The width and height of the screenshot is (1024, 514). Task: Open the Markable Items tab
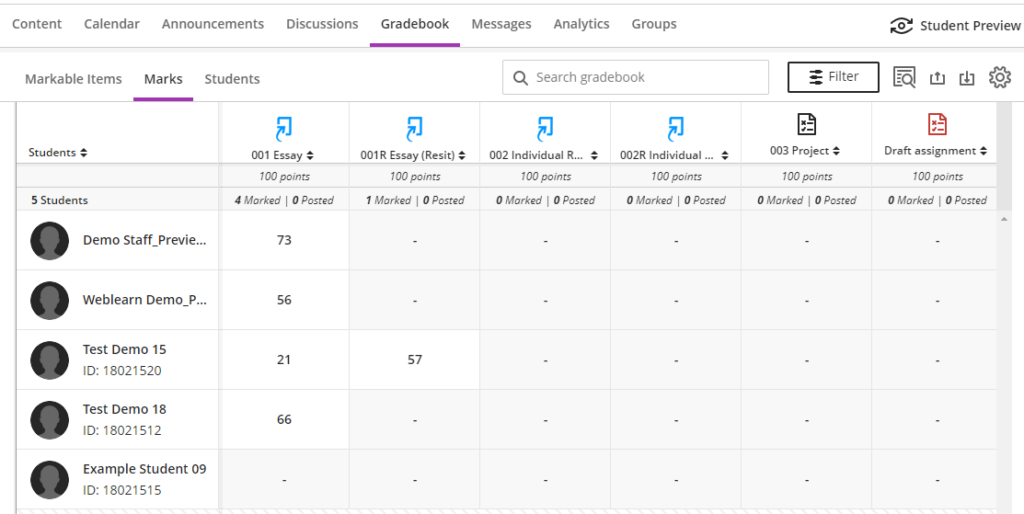(73, 79)
